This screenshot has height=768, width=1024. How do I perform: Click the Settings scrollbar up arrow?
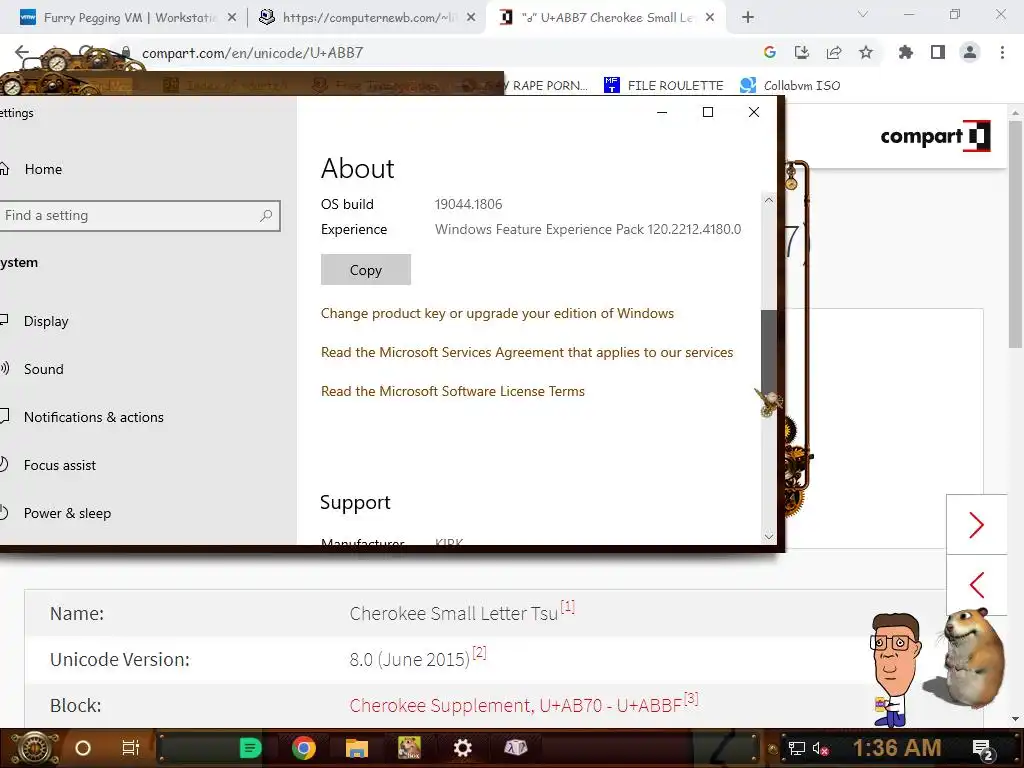point(769,200)
